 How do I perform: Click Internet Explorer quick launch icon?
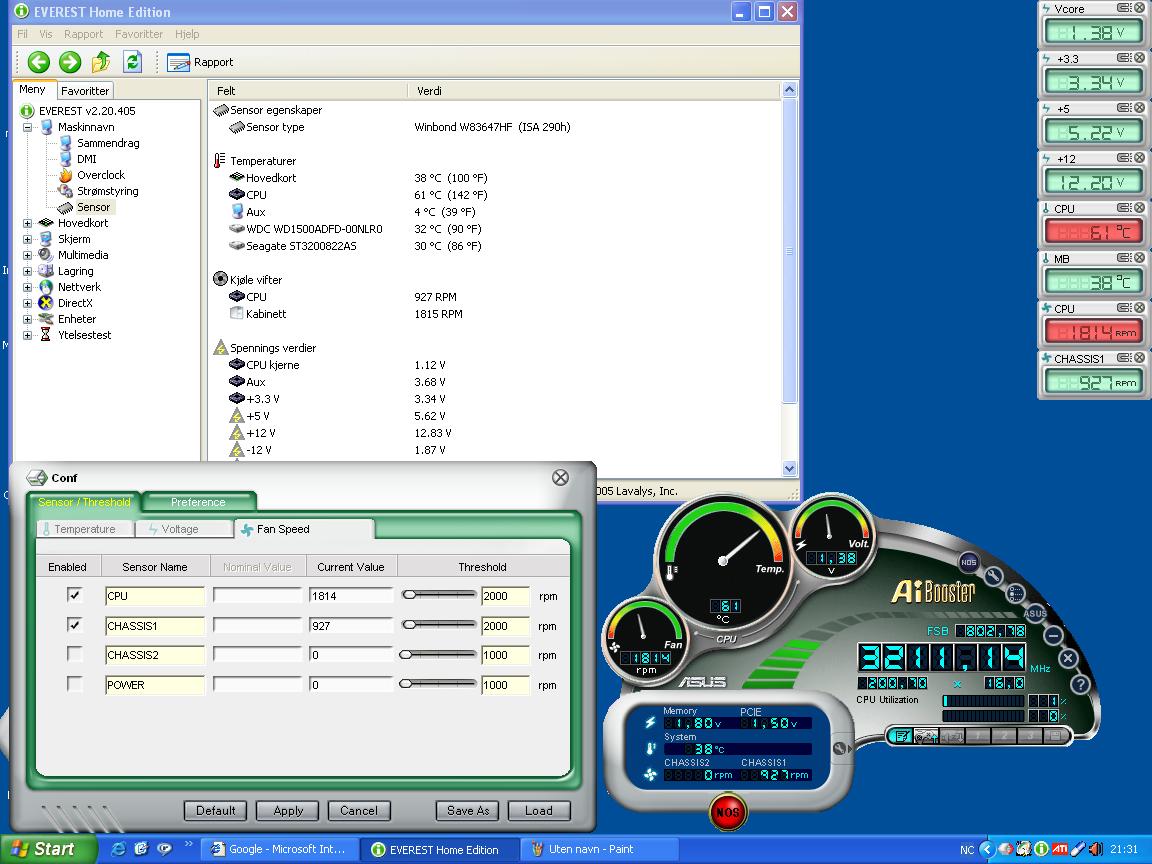[118, 849]
